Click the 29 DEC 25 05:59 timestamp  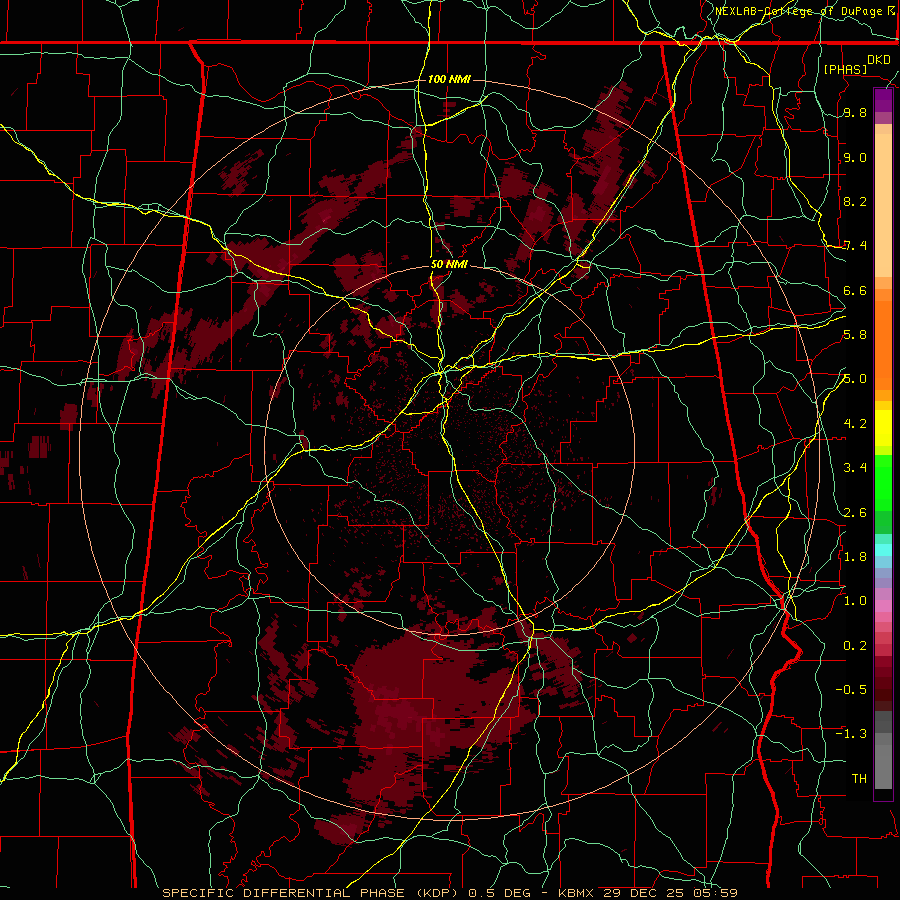coord(670,893)
